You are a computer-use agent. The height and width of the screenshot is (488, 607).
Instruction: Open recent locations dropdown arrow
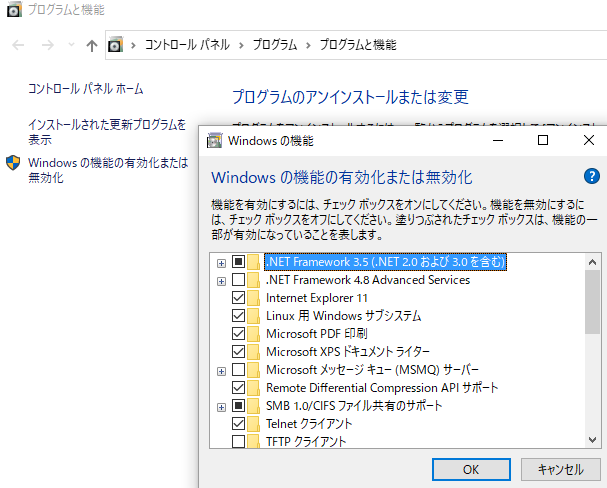71,45
